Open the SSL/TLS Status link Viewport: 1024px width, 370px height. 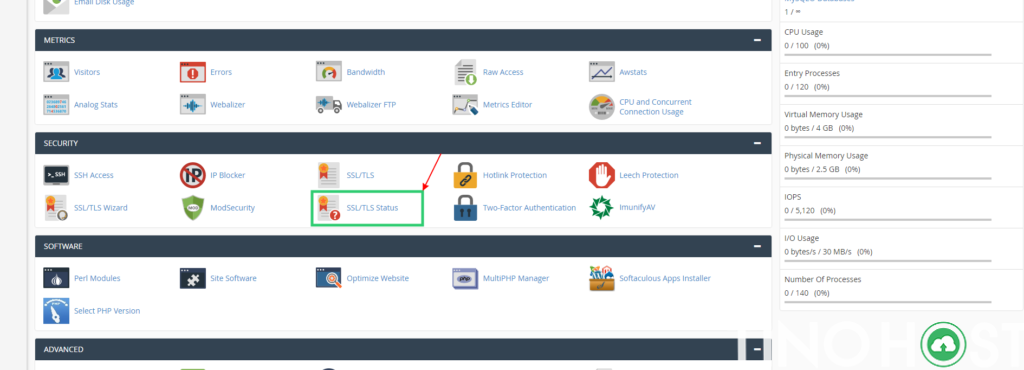click(x=372, y=208)
